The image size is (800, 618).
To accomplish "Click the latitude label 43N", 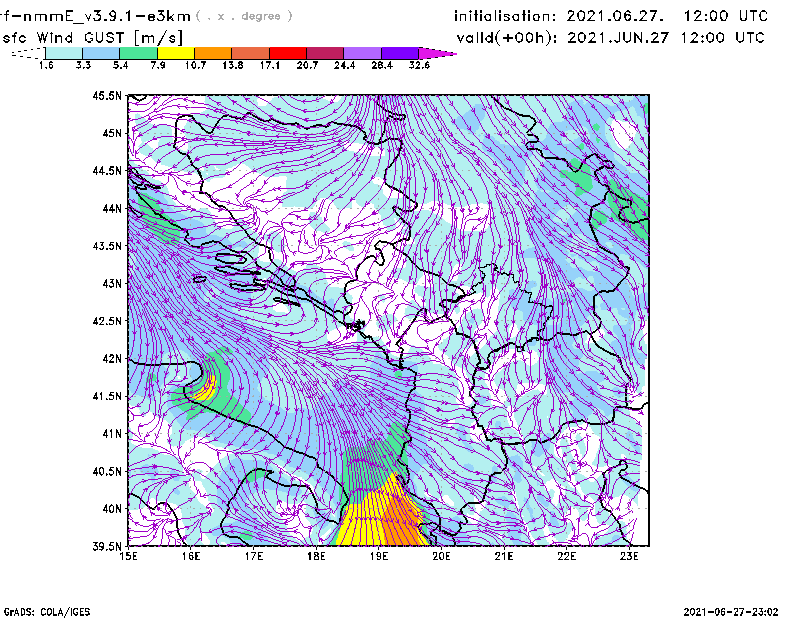I will point(112,283).
